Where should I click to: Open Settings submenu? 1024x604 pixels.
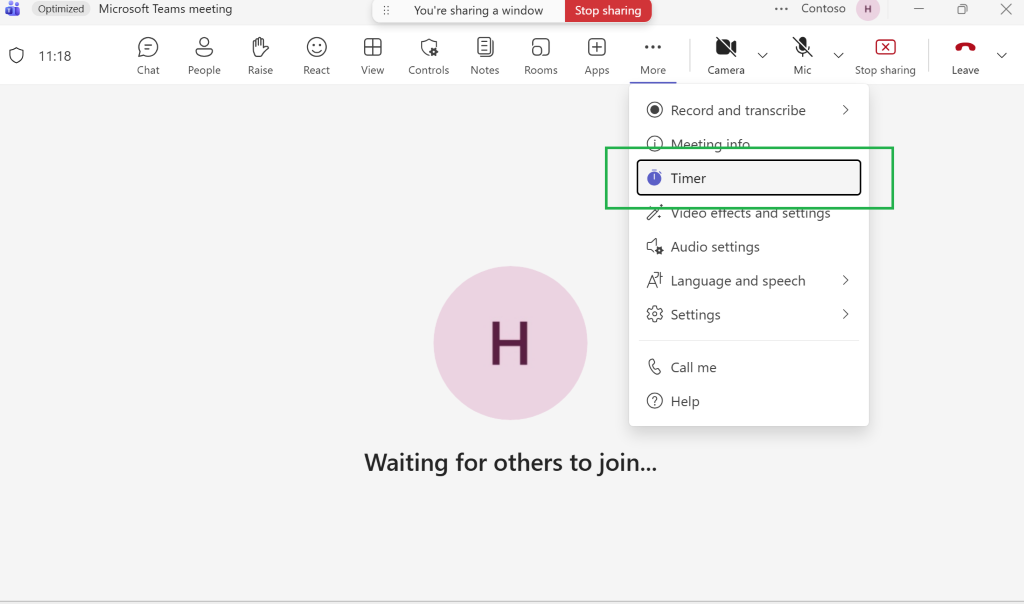click(748, 315)
